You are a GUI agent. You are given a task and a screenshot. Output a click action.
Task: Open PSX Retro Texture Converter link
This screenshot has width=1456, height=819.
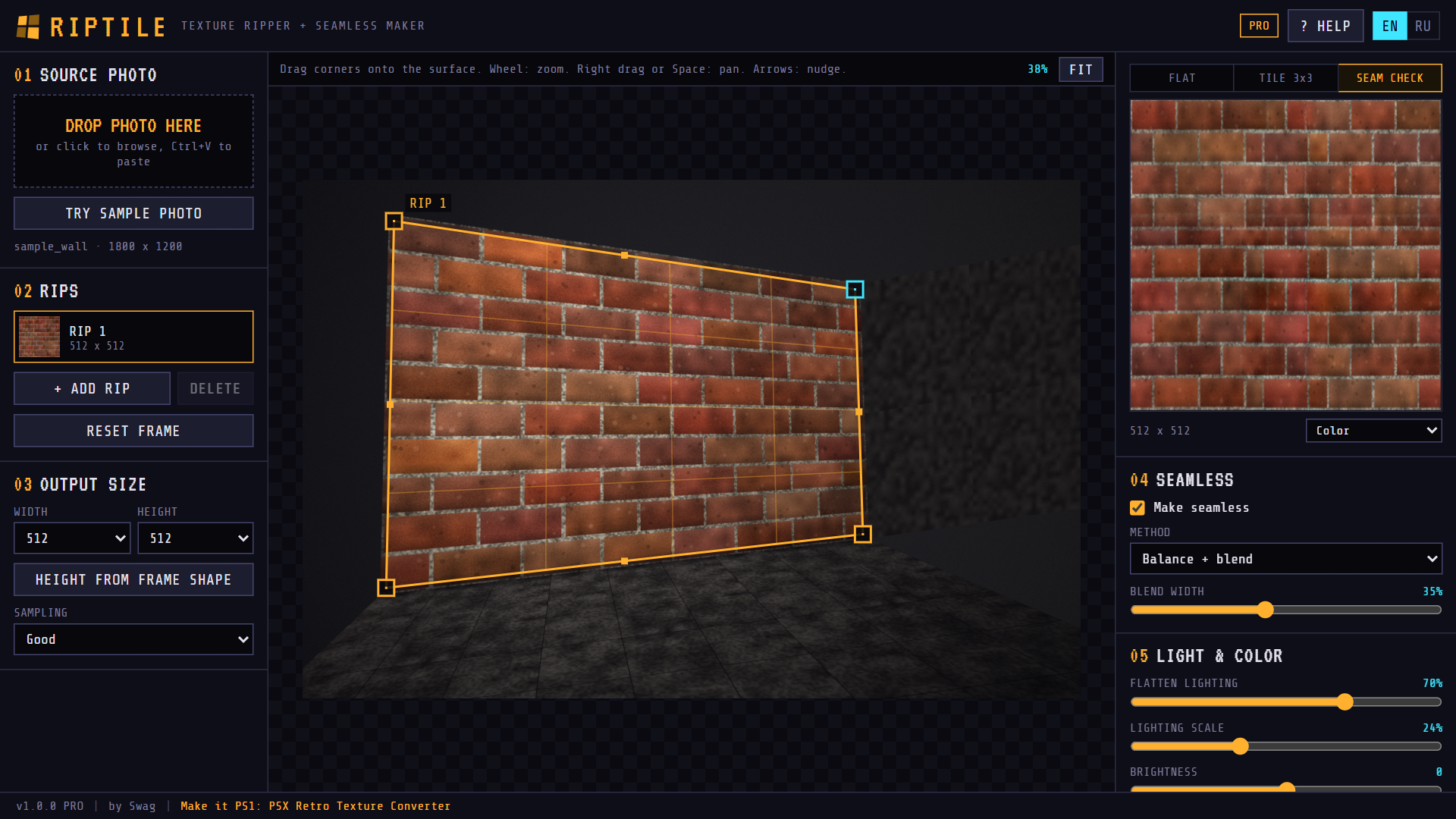(x=315, y=806)
